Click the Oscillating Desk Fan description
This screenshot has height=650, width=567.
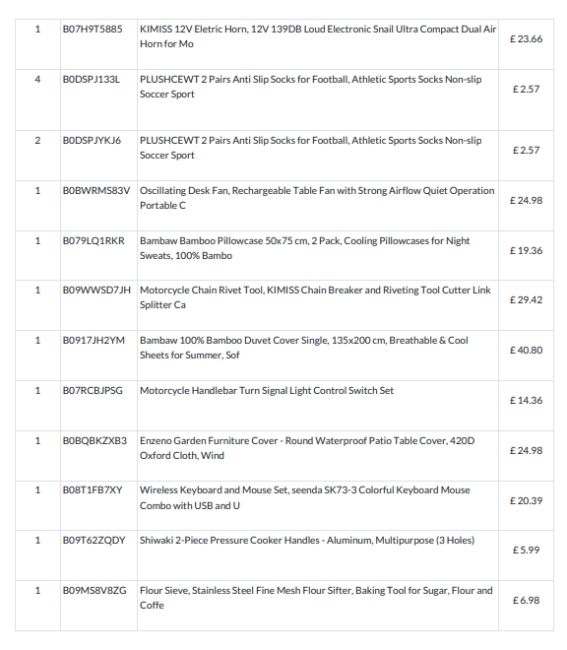pos(317,198)
